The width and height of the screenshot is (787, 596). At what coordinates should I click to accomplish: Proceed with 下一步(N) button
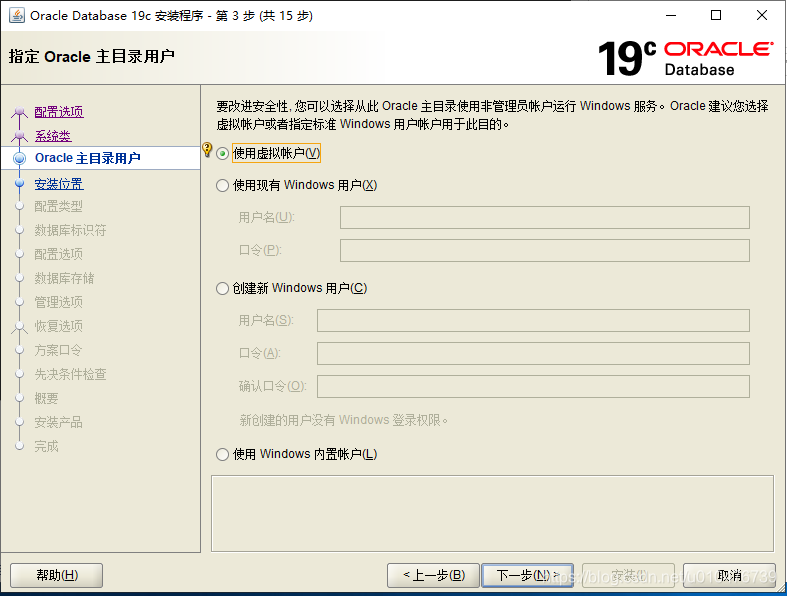pos(527,575)
